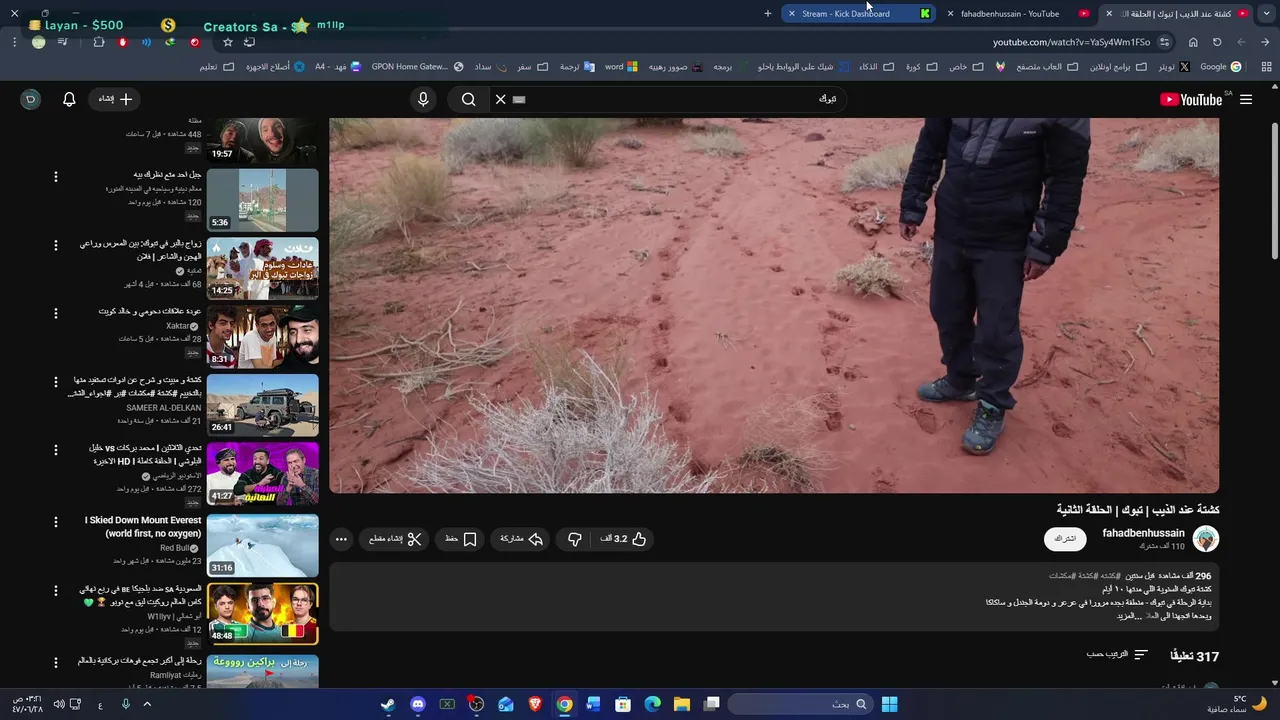The width and height of the screenshot is (1280, 720).
Task: Open options menu for 14:25 wedding video
Action: (x=56, y=245)
